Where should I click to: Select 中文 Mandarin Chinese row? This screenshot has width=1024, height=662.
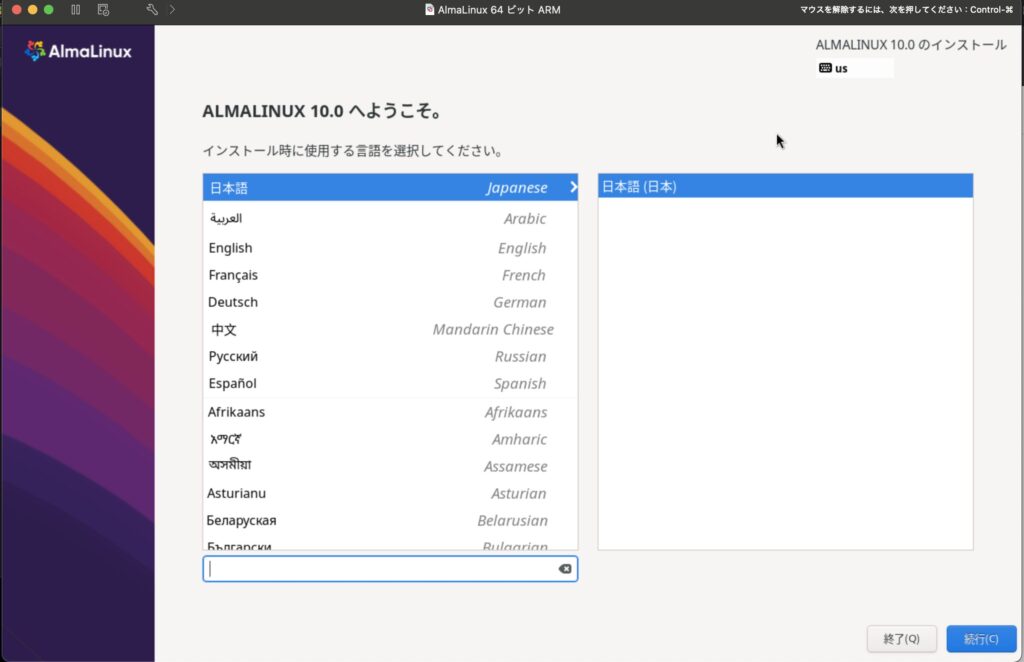390,330
